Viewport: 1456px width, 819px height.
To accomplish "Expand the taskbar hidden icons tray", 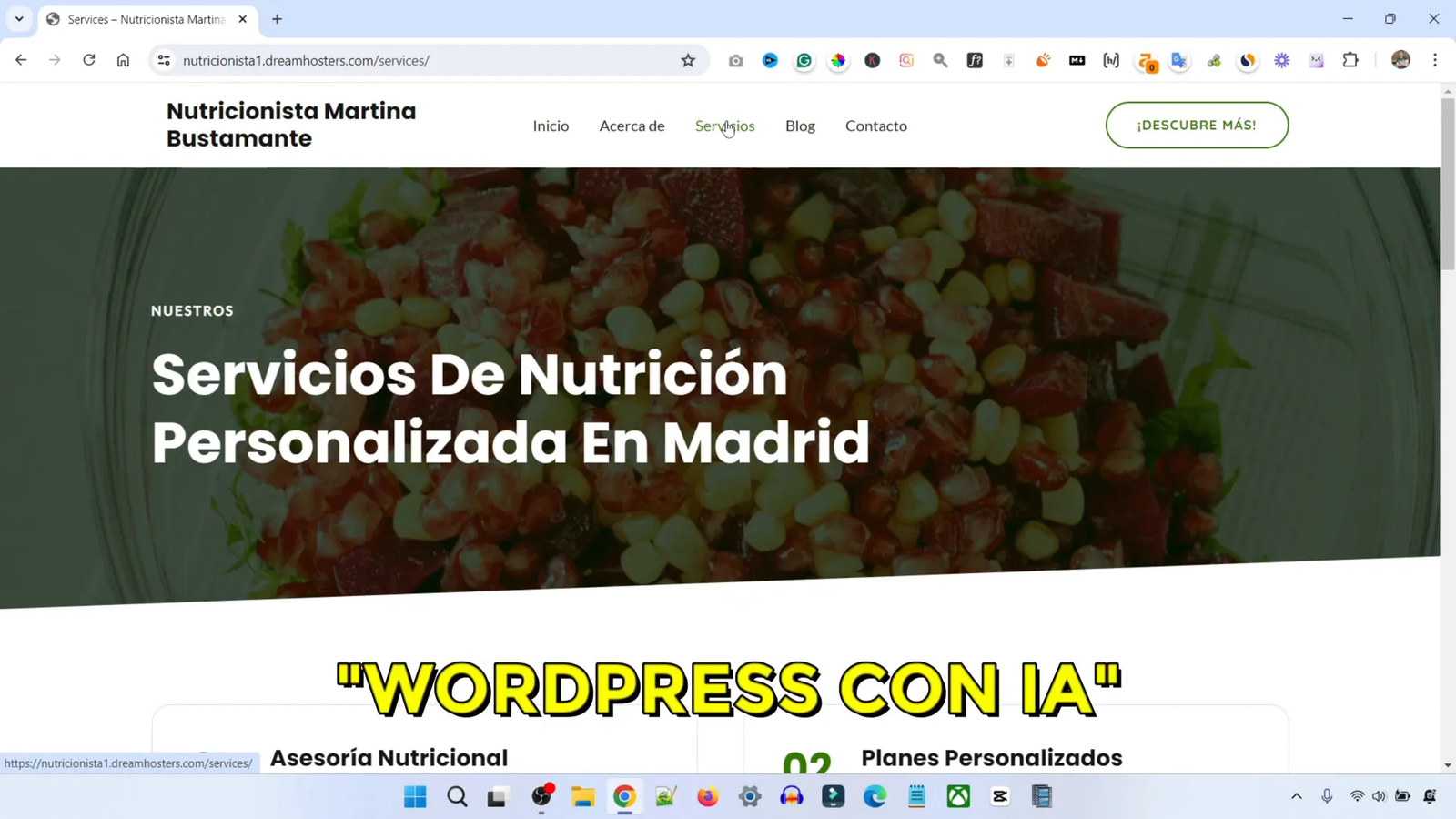I will pos(1296,796).
